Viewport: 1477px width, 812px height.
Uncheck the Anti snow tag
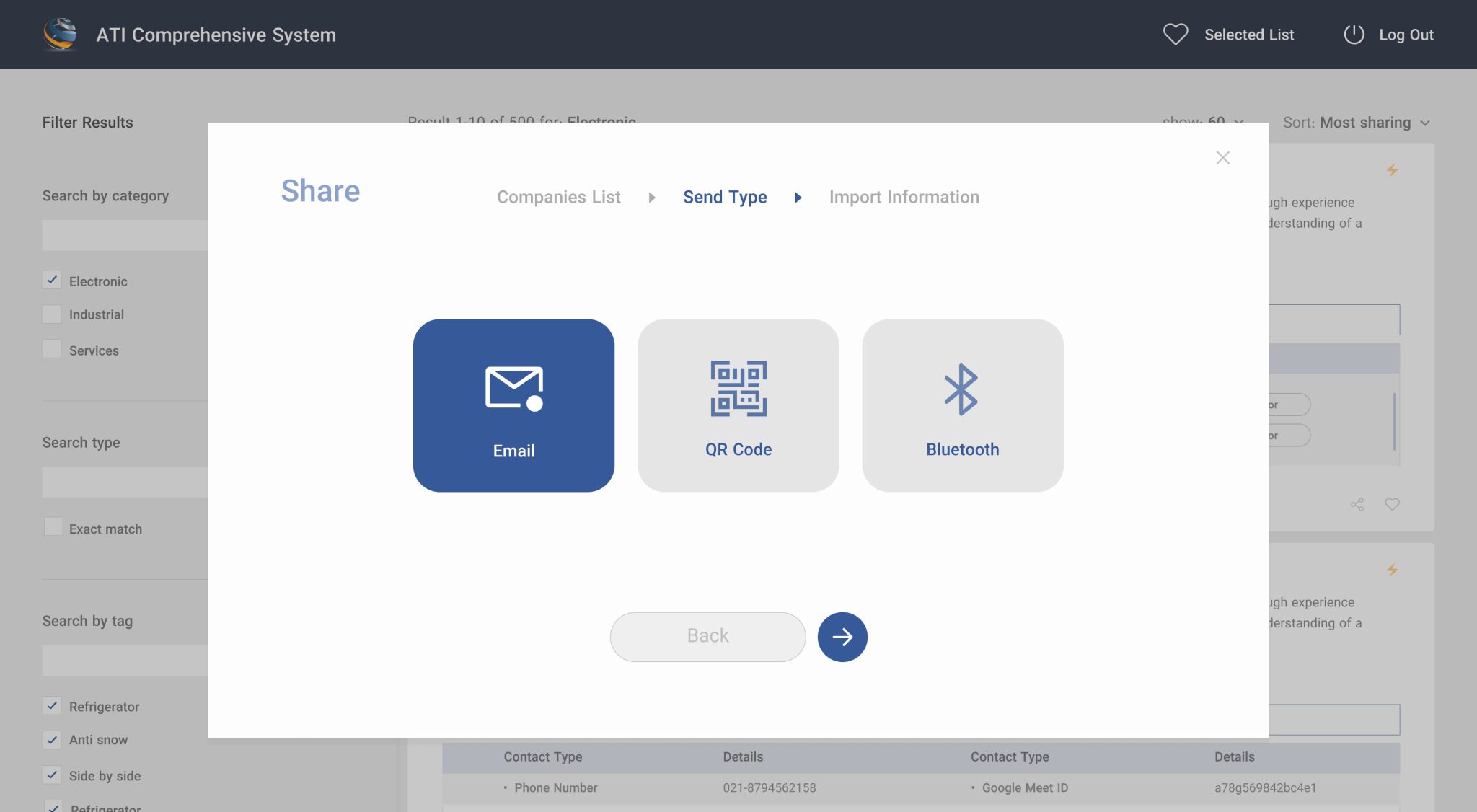point(52,740)
